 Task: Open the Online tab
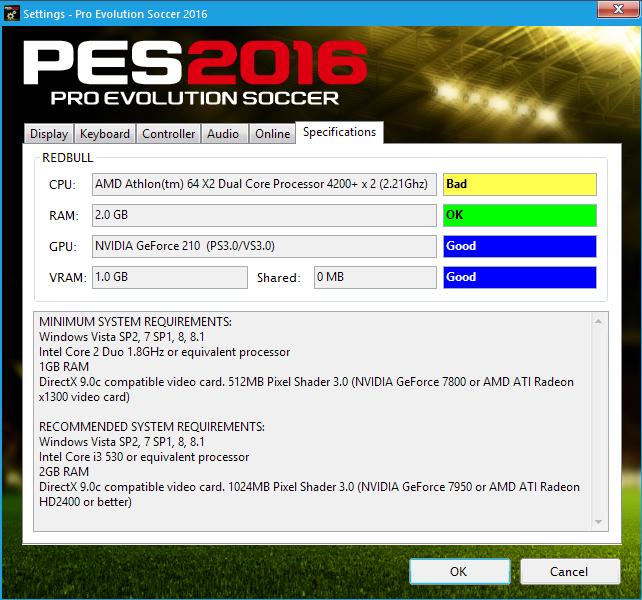pyautogui.click(x=272, y=134)
